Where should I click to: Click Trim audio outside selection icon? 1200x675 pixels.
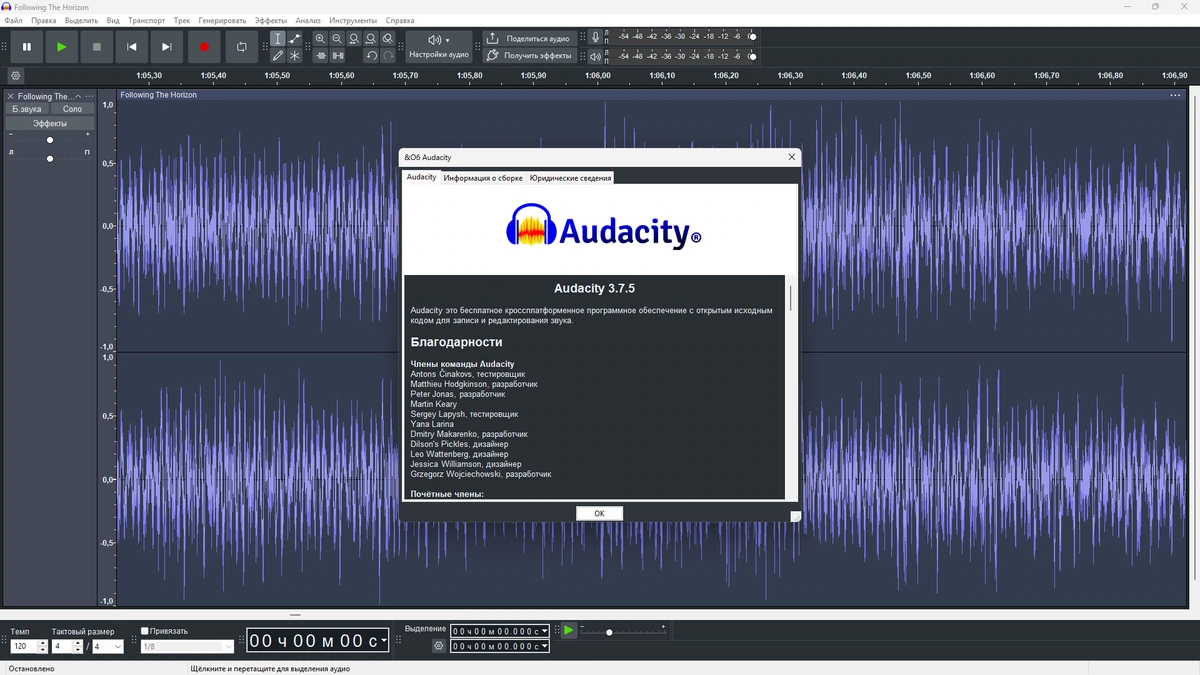(321, 56)
